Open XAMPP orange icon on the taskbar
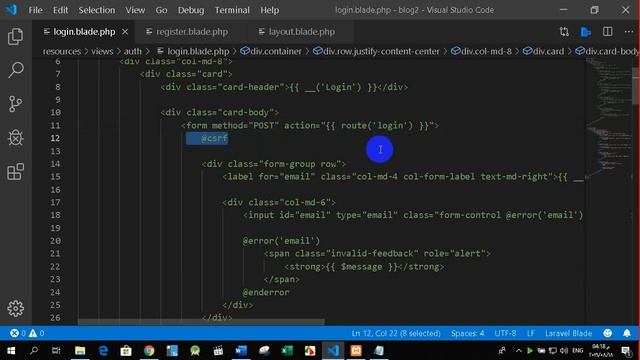This screenshot has width=640, height=360. [x=356, y=351]
